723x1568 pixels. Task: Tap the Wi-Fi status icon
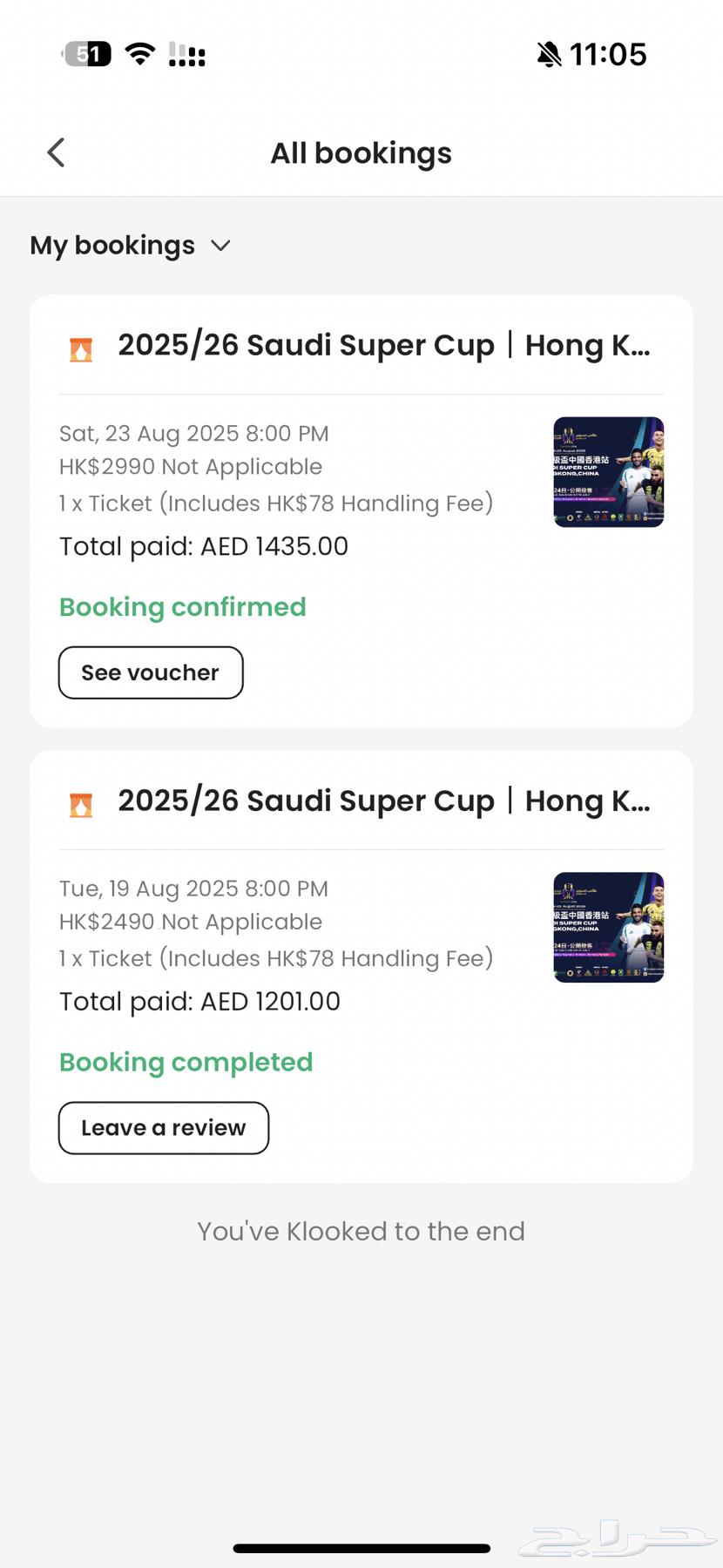tap(140, 54)
